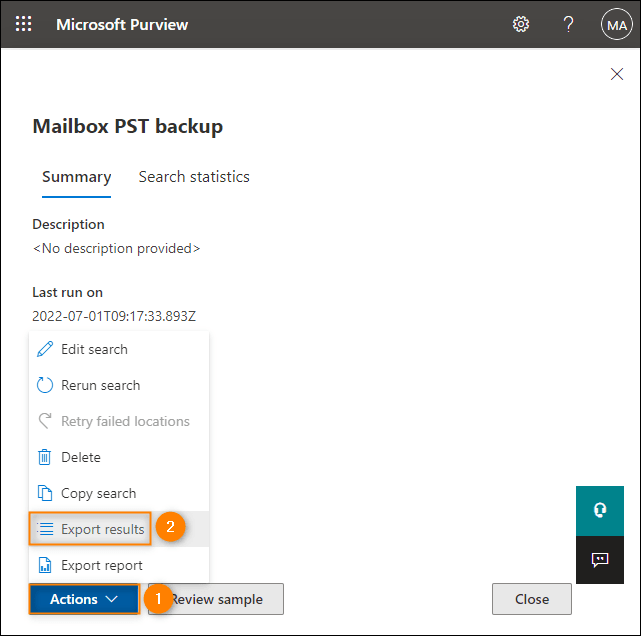Close the flyout panel with X

click(617, 74)
